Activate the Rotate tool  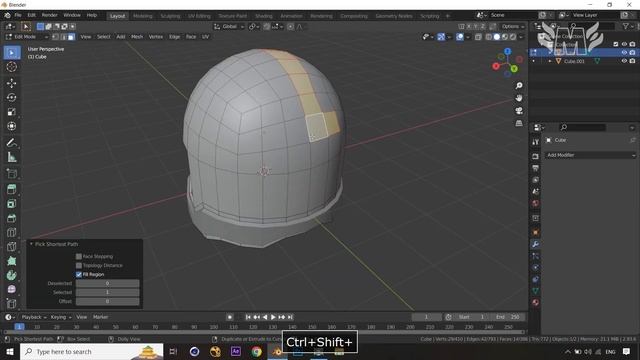click(x=11, y=98)
